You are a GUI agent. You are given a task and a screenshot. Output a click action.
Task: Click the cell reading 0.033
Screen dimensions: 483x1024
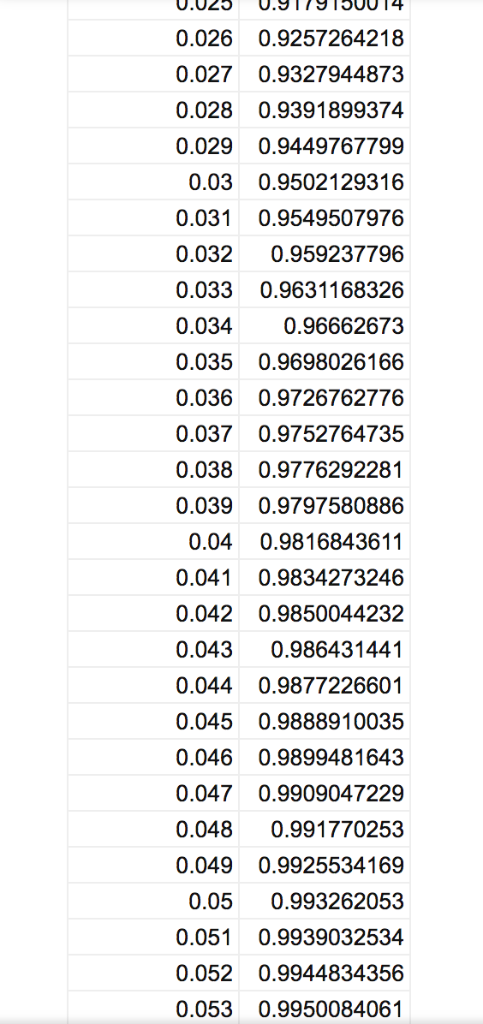coord(153,289)
